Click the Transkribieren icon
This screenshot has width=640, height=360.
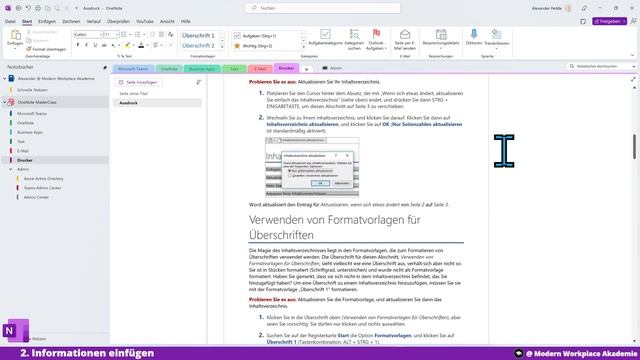point(496,34)
